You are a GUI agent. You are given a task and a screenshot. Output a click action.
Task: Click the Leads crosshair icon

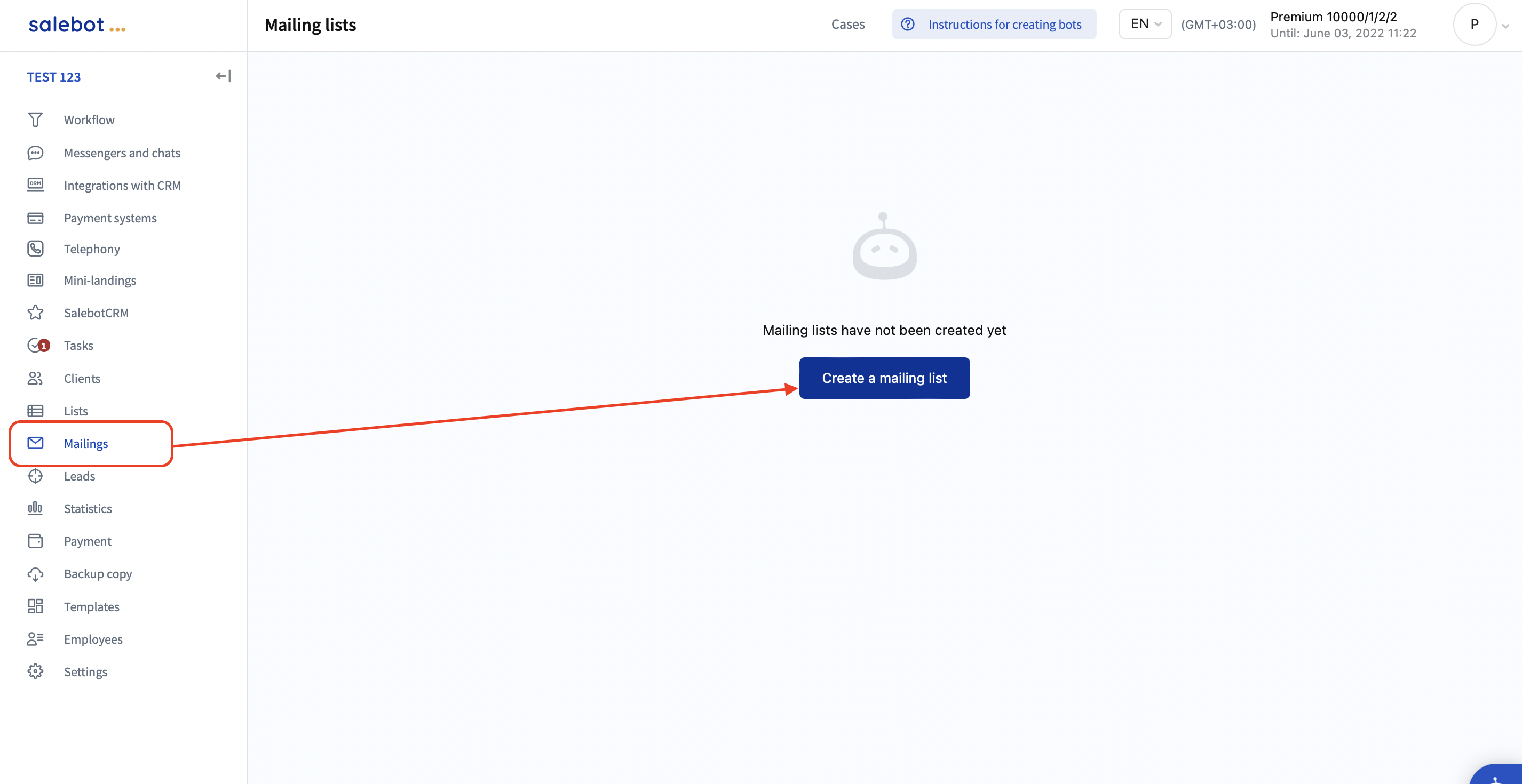click(x=35, y=476)
